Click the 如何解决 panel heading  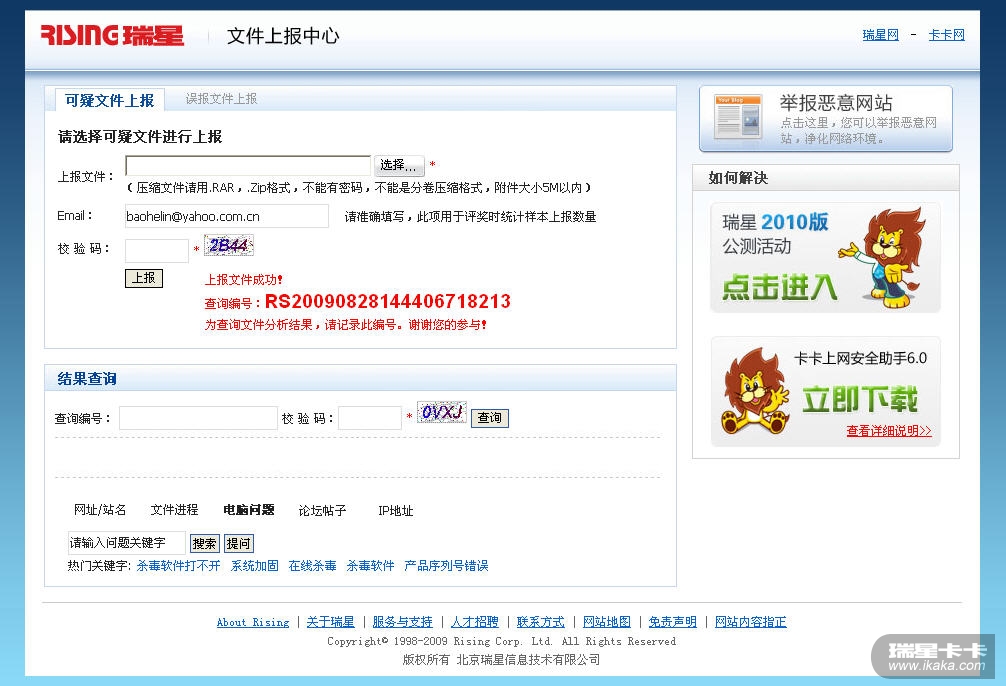(x=738, y=178)
